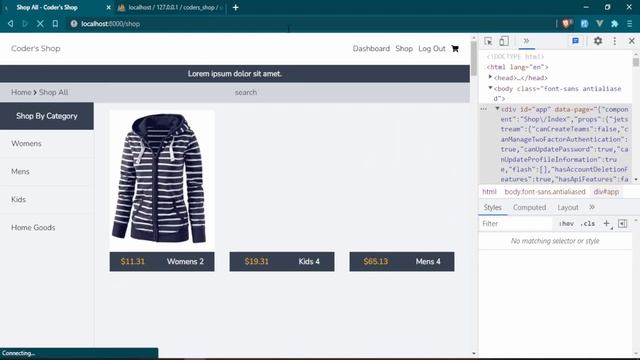Close the DevTools panel
The image size is (640, 360).
coord(631,41)
